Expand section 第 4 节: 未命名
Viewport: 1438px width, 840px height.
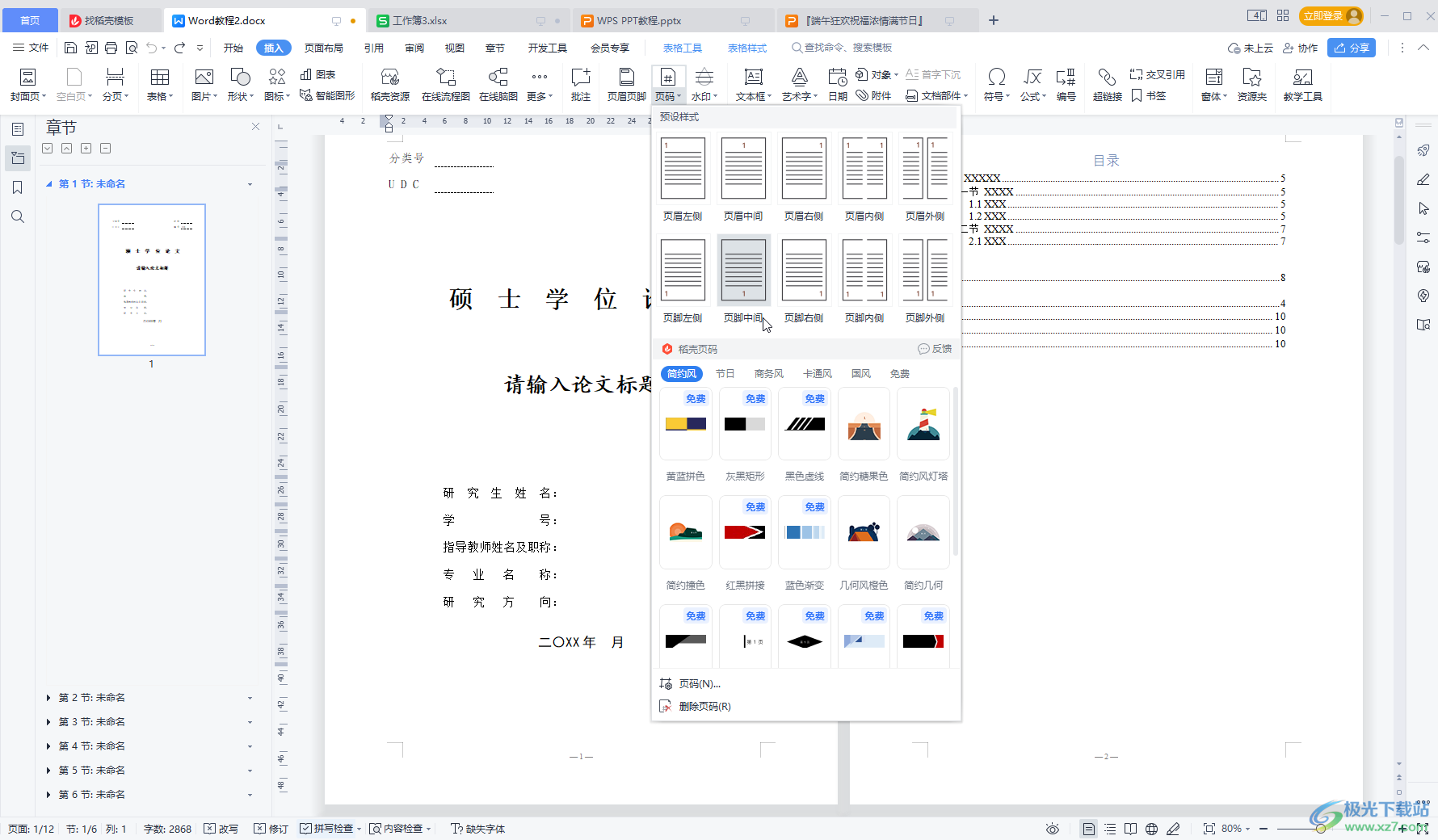[x=48, y=746]
